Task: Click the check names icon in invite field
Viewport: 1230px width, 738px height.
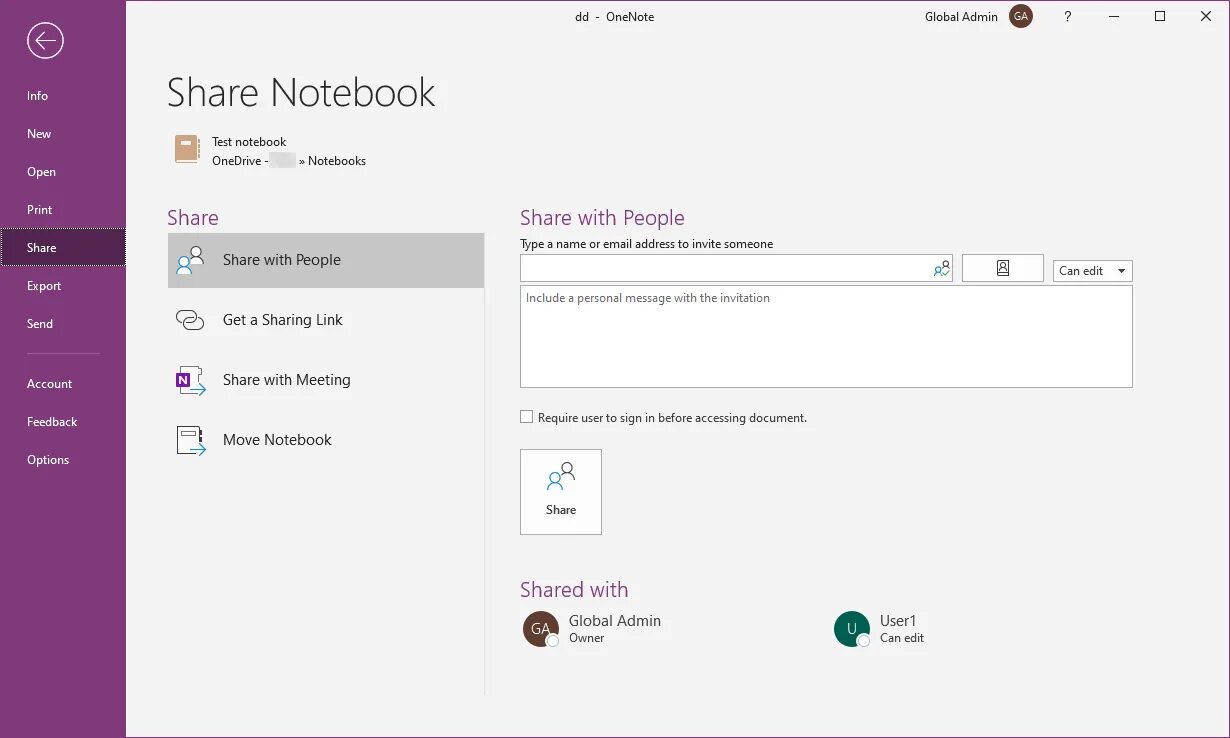Action: coord(941,269)
